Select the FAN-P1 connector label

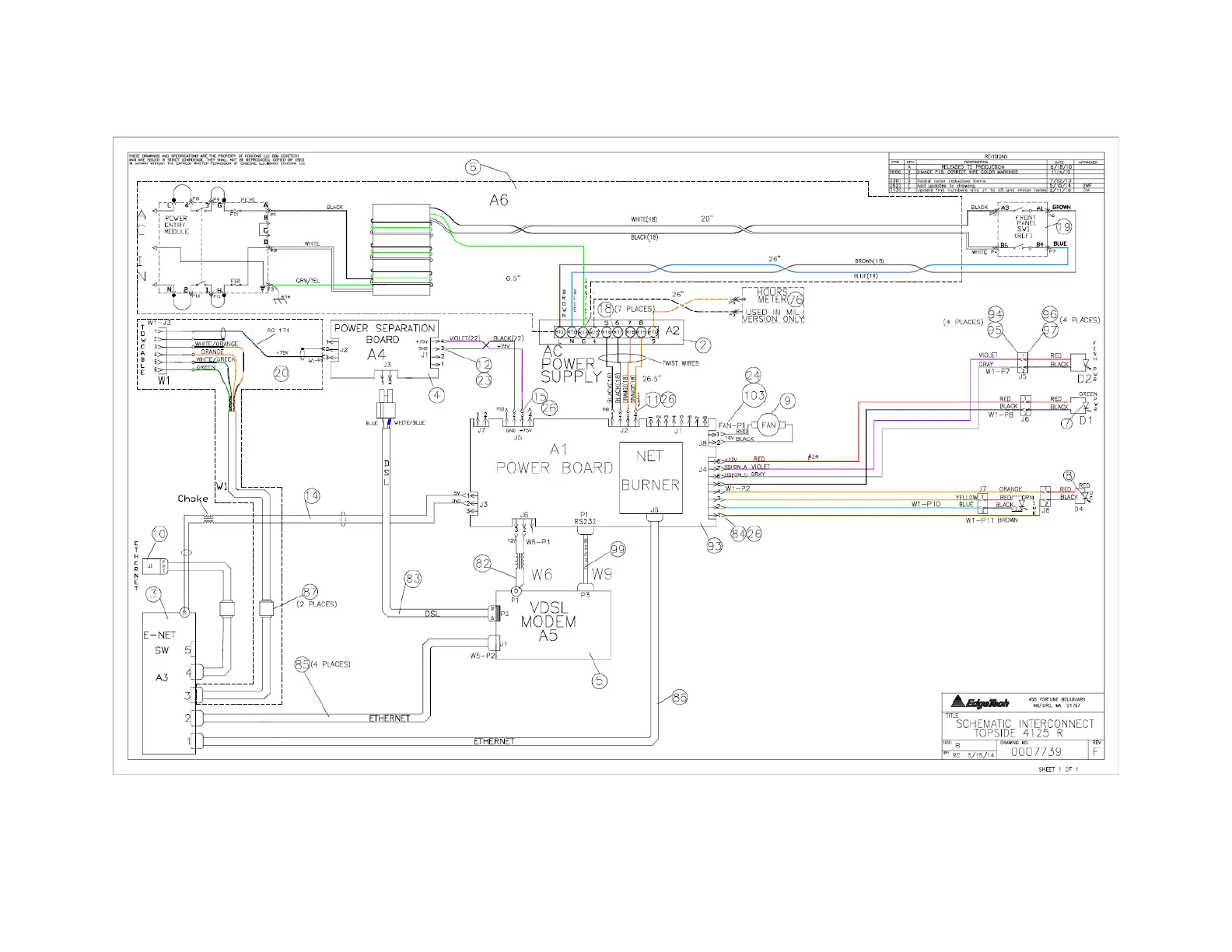tap(731, 425)
